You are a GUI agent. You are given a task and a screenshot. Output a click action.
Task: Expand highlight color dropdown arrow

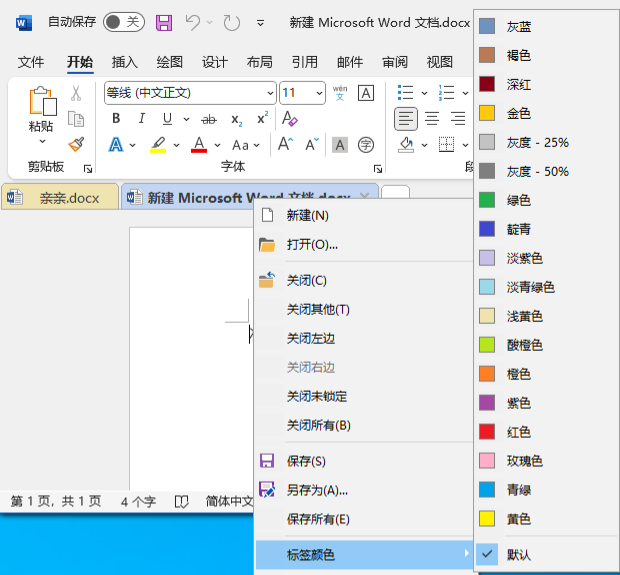176,145
